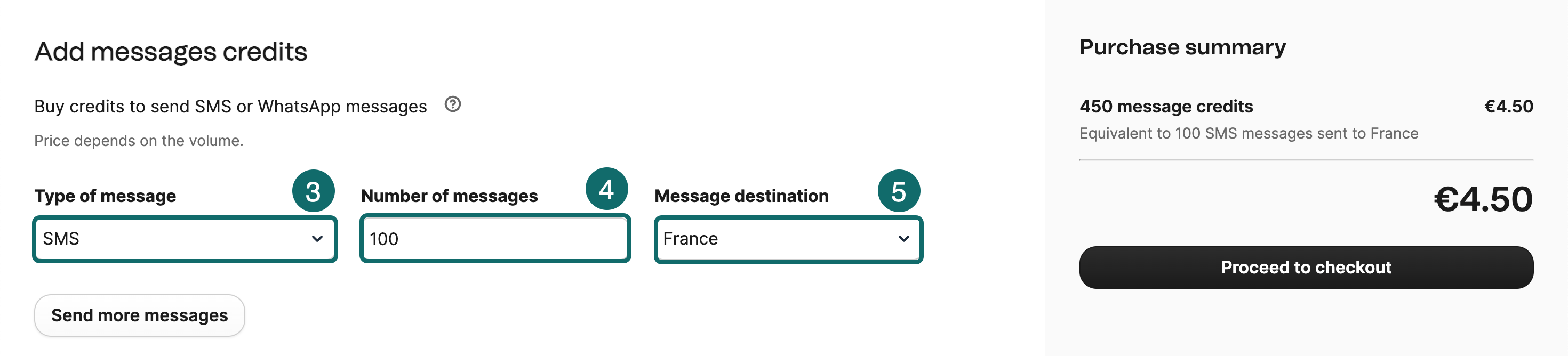Click the number 4 step badge

tap(606, 189)
